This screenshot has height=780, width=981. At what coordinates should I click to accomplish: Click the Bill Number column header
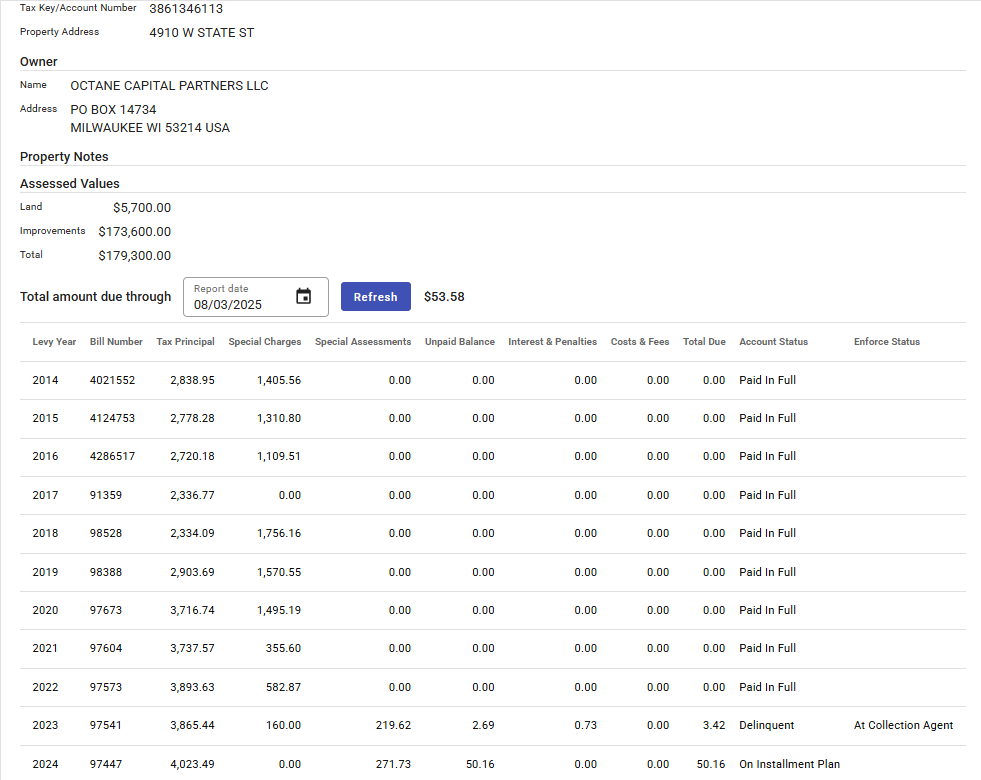(116, 342)
